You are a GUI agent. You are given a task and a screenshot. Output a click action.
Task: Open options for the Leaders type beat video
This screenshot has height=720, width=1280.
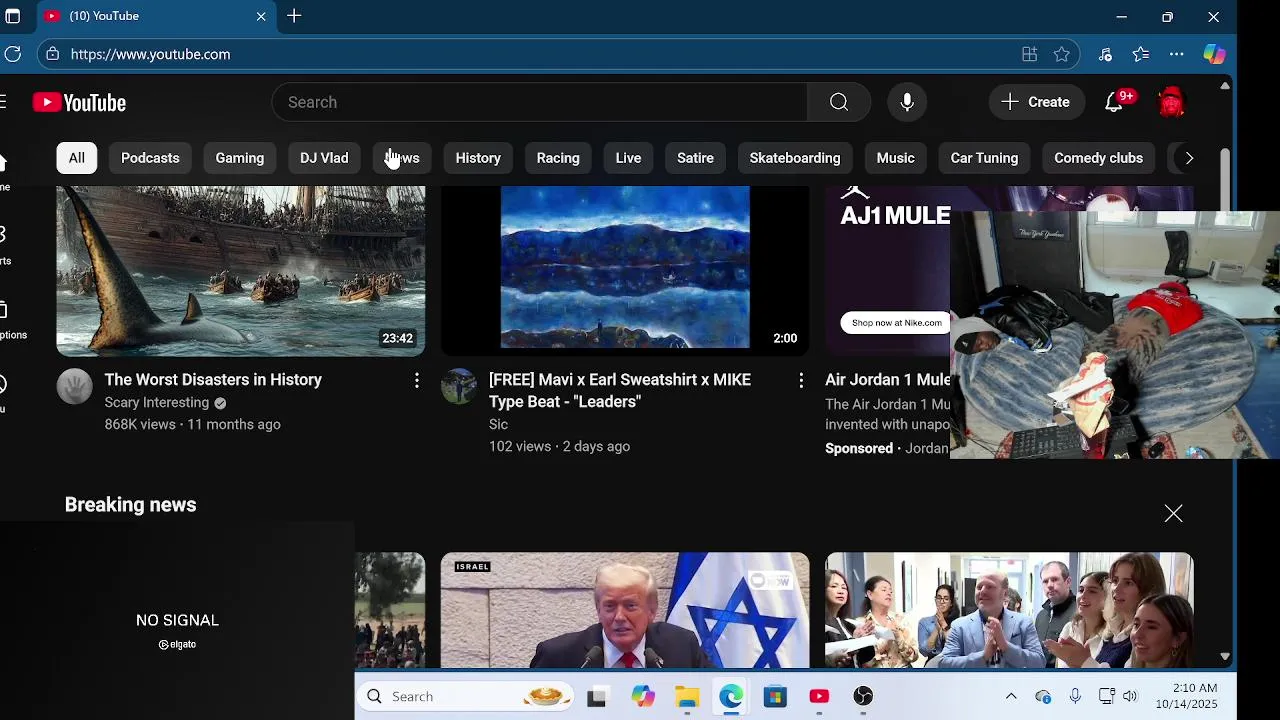(x=801, y=380)
